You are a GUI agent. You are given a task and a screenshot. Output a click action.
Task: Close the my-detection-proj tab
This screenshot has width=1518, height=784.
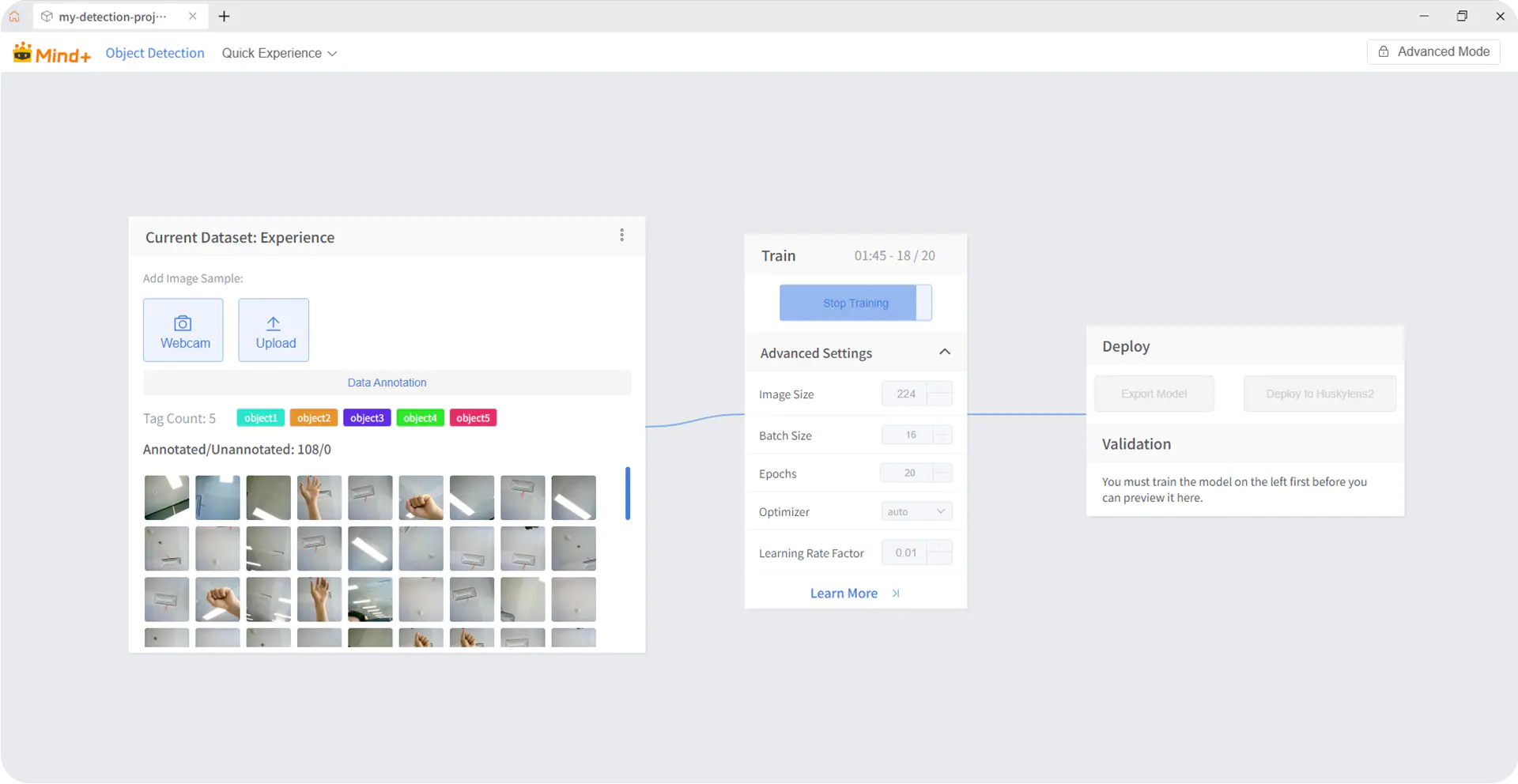click(x=192, y=17)
